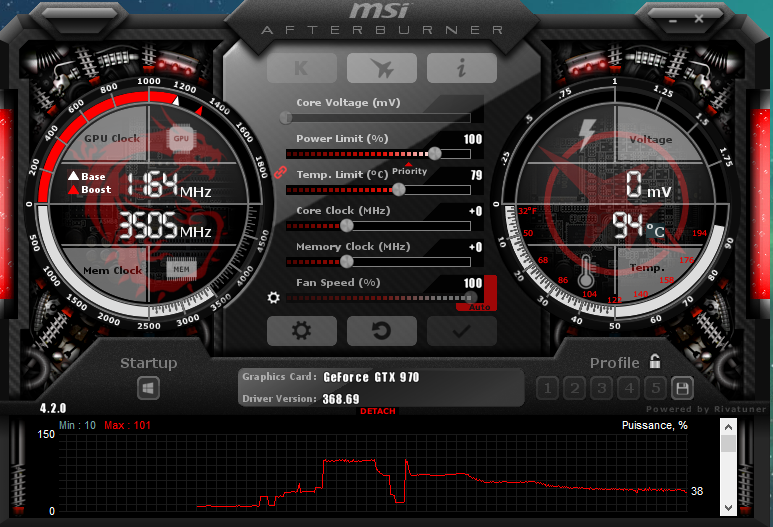Click the Power Limit value 100
The height and width of the screenshot is (527, 773).
point(472,139)
